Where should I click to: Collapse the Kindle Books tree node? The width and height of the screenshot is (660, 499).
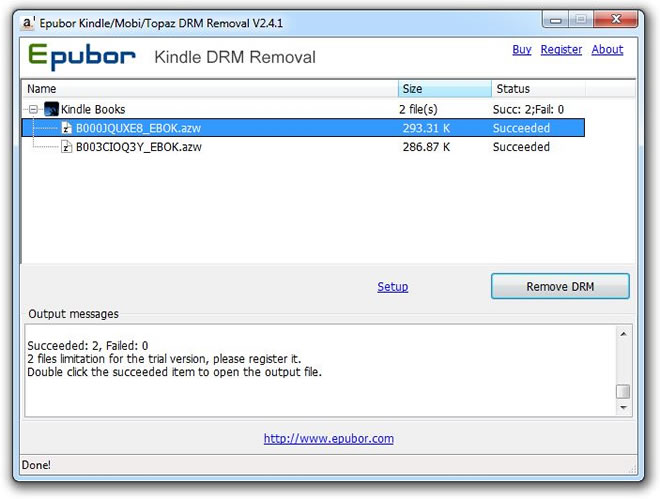tap(33, 110)
